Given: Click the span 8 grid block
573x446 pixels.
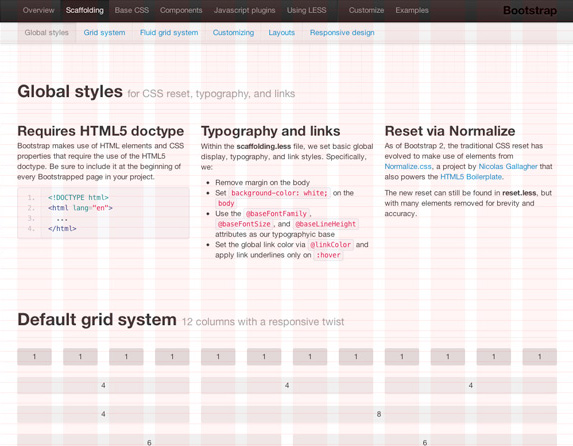Looking at the screenshot, I should [x=379, y=414].
